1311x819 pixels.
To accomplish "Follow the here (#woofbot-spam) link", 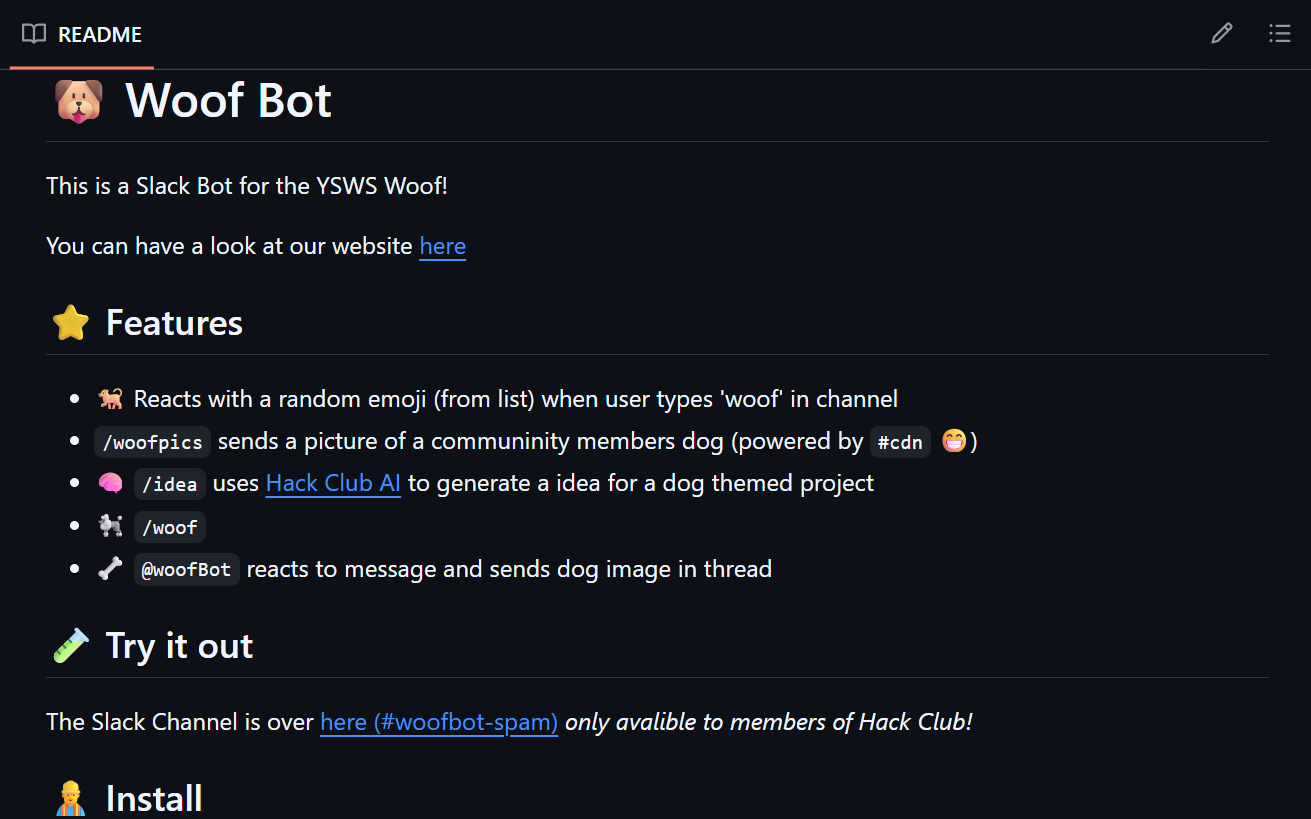I will point(439,722).
